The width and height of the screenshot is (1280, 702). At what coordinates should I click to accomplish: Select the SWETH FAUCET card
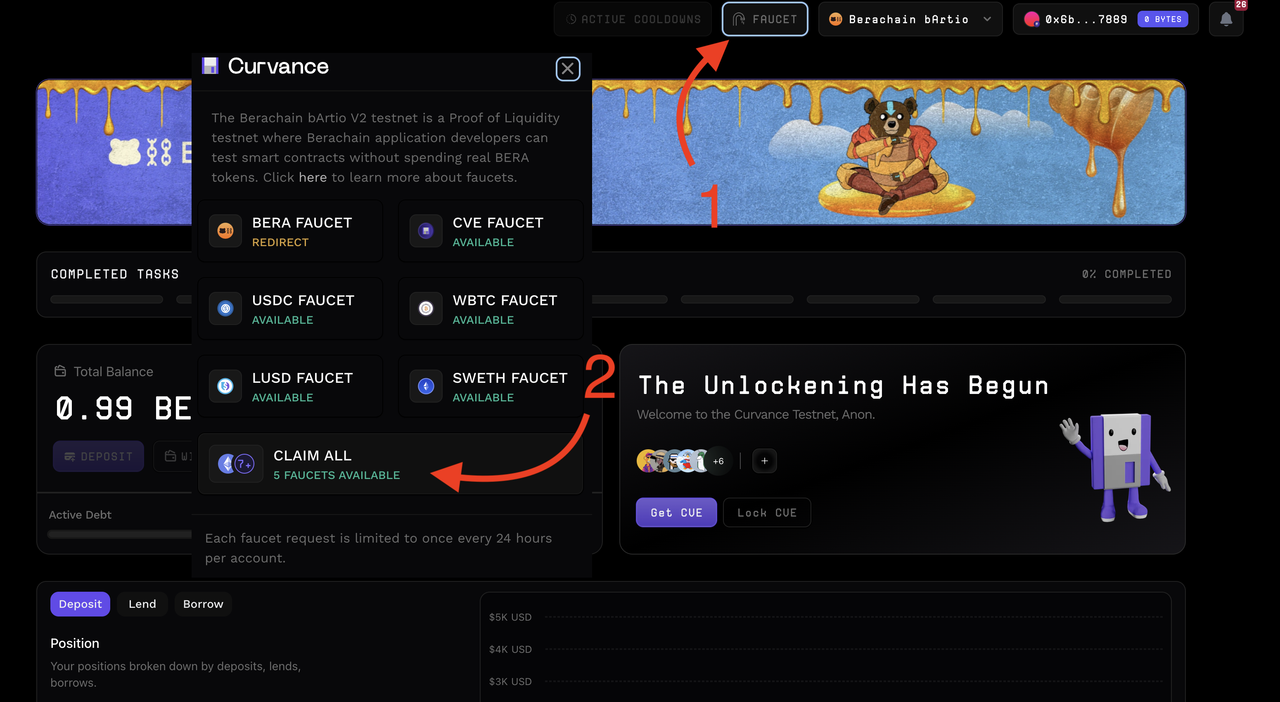coord(490,386)
